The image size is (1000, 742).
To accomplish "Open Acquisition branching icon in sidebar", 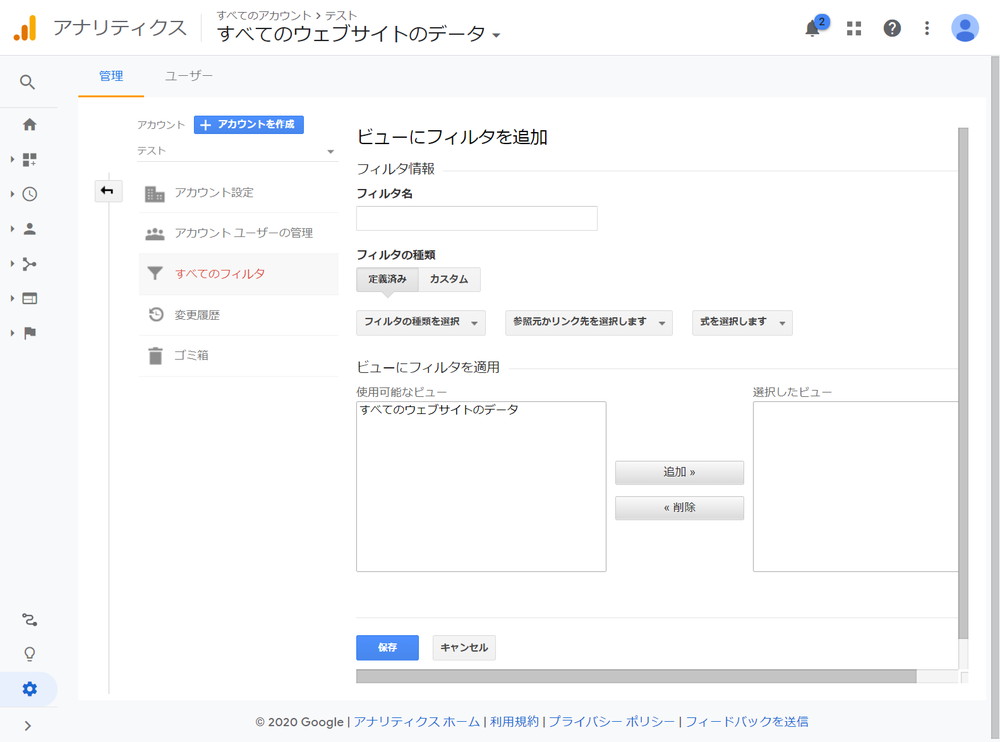I will pos(29,263).
